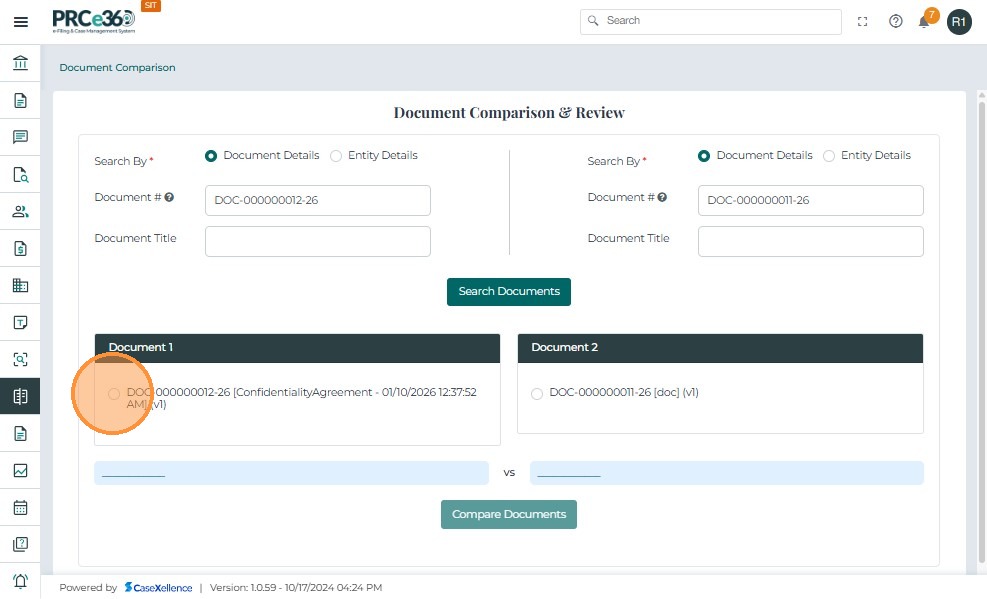Open the R1 user profile menu
987x599 pixels.
[x=959, y=21]
